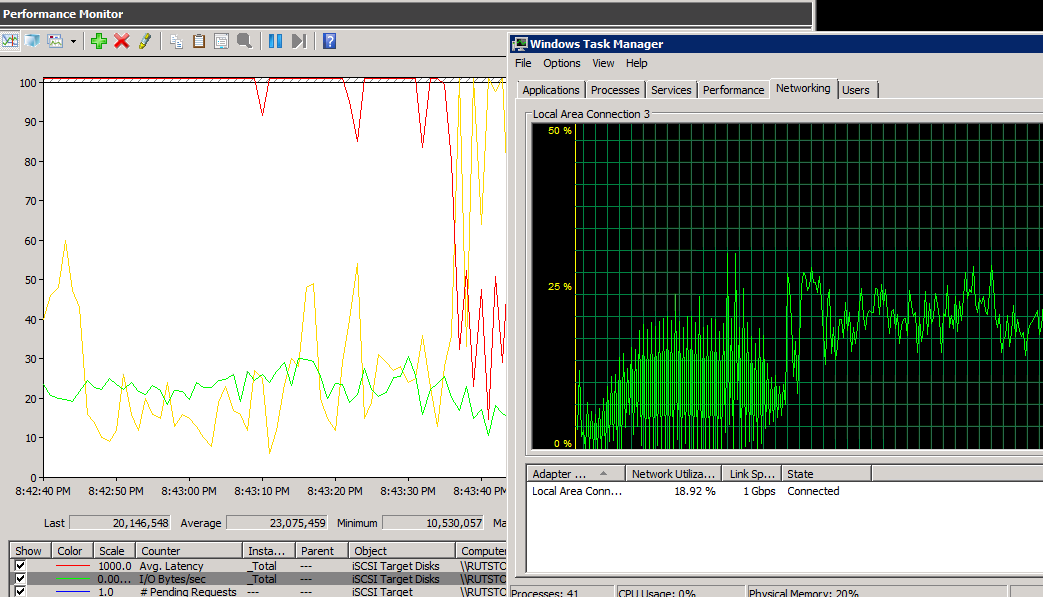Click the Computer column header
The width and height of the screenshot is (1043, 597).
point(482,551)
